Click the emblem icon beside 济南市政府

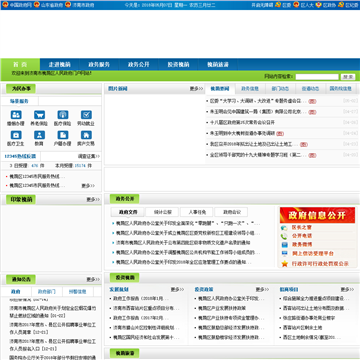click(x=69, y=5)
